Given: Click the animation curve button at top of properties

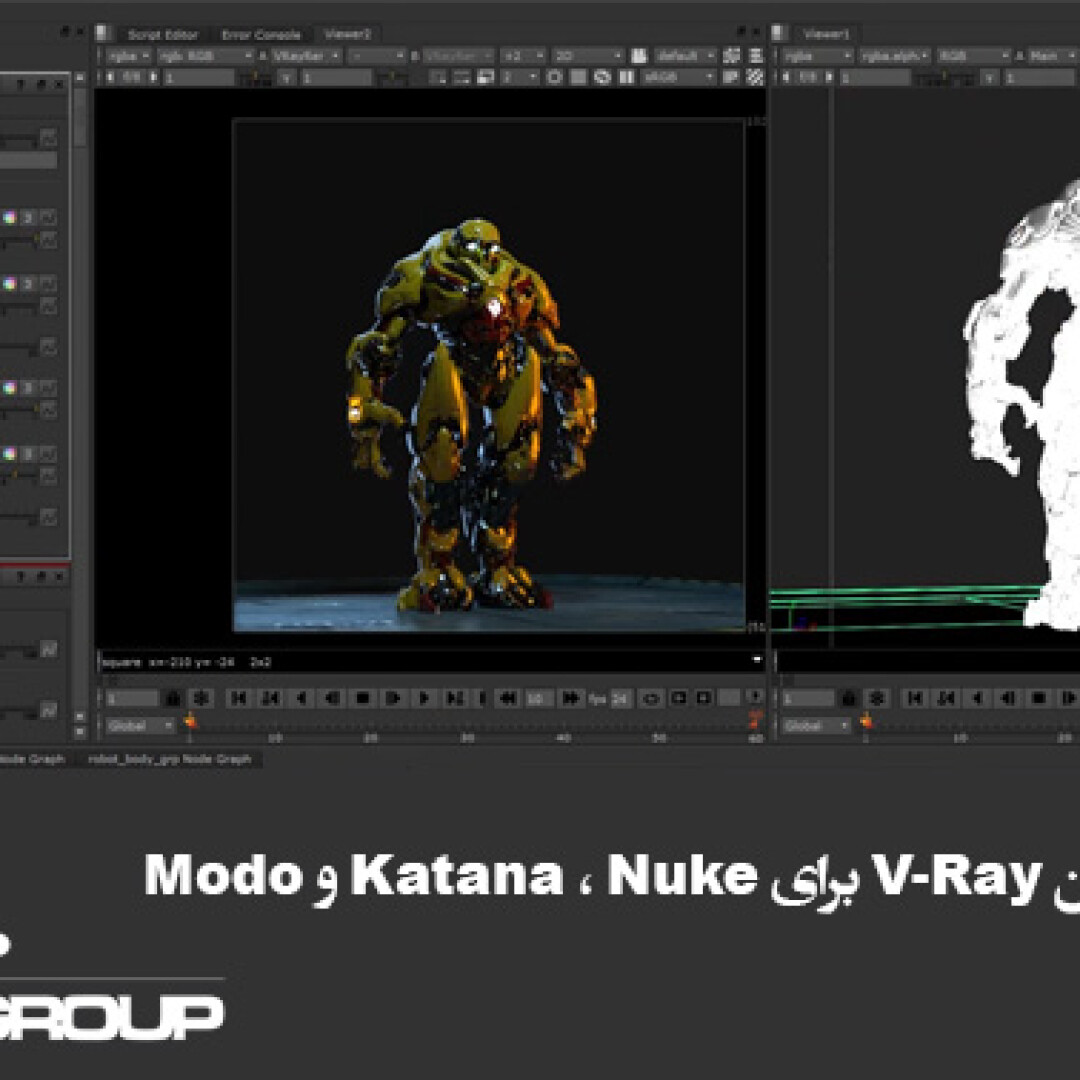Looking at the screenshot, I should tap(49, 138).
